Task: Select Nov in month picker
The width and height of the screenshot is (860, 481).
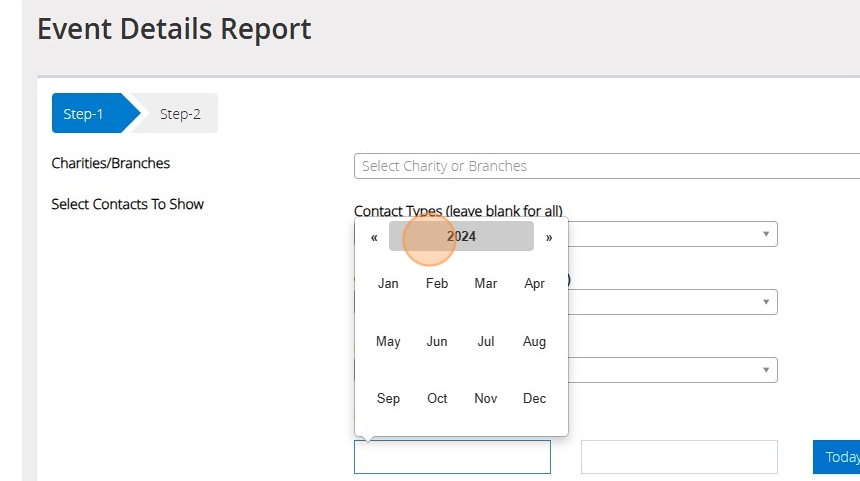Action: pyautogui.click(x=486, y=399)
